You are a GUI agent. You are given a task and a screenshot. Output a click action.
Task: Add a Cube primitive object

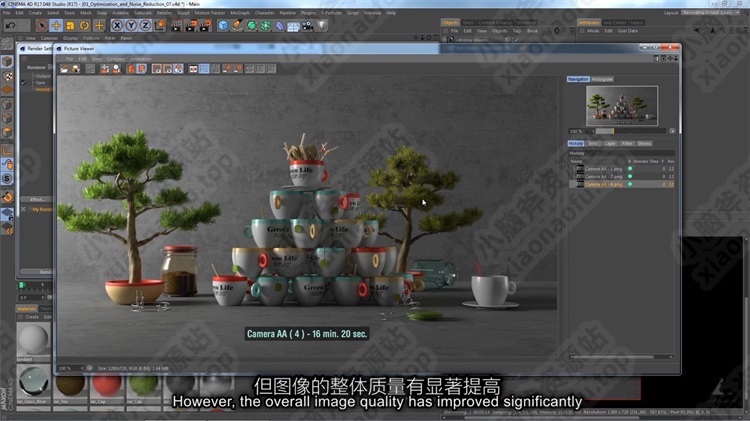coord(223,25)
